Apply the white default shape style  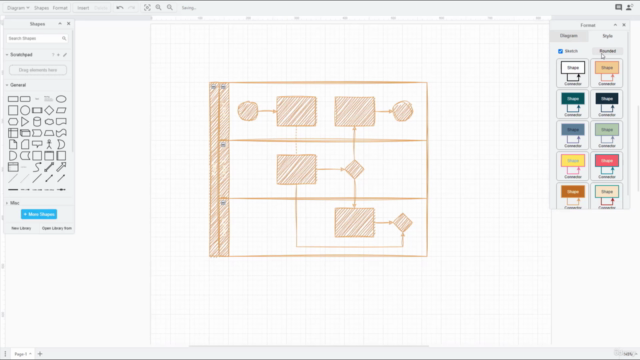point(573,73)
